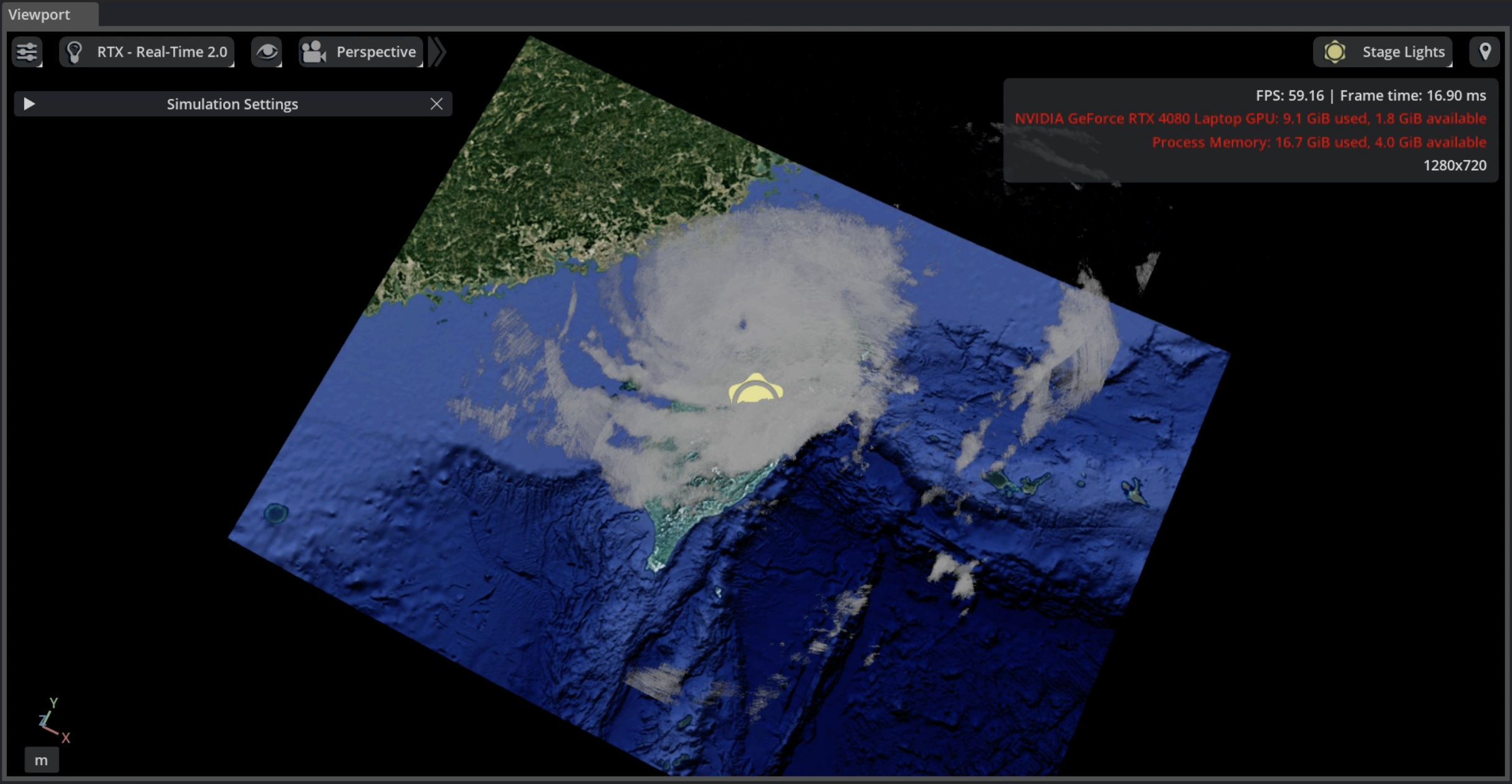Click the lightbulb renderer icon

click(x=75, y=52)
